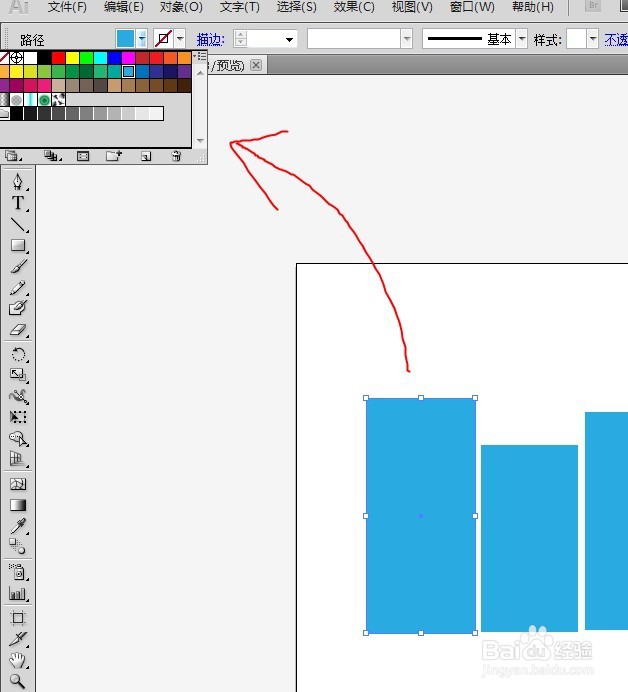Close the document tab
This screenshot has width=628, height=692.
pyautogui.click(x=256, y=65)
